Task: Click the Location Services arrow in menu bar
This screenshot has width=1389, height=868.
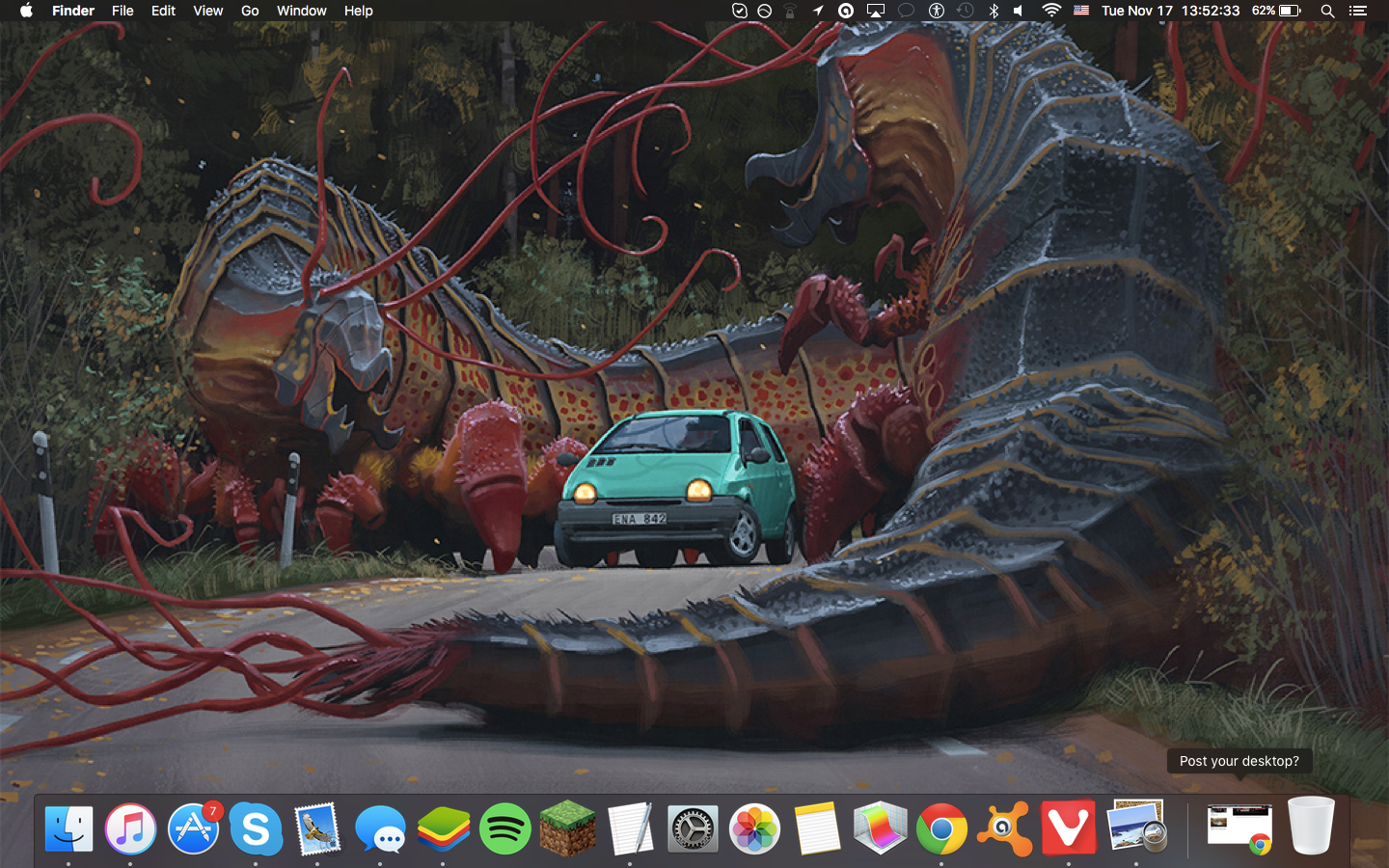Action: (x=818, y=11)
